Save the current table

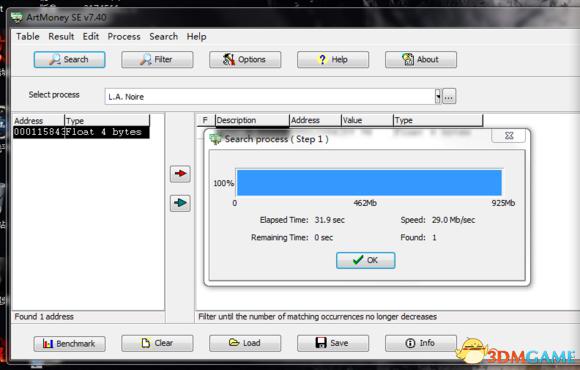(x=333, y=343)
